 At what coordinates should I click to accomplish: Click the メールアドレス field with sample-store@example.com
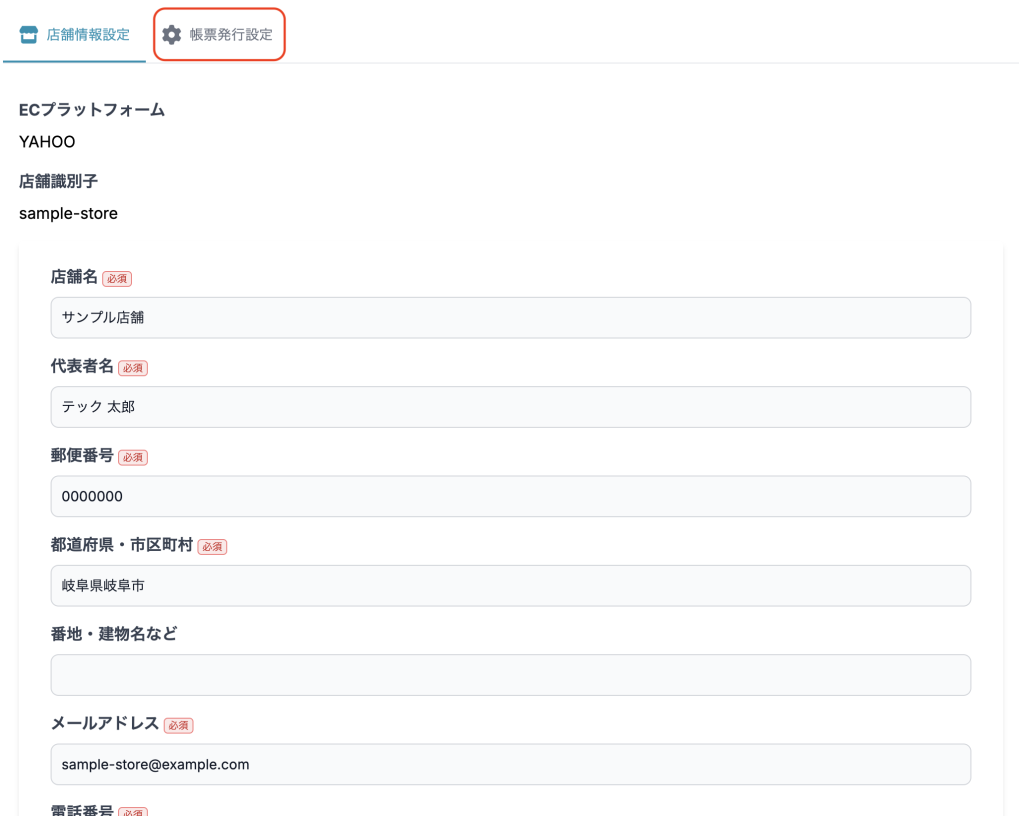(510, 764)
